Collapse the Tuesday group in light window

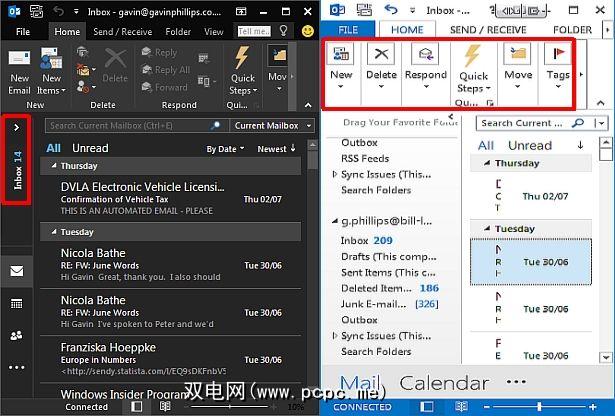tap(487, 228)
